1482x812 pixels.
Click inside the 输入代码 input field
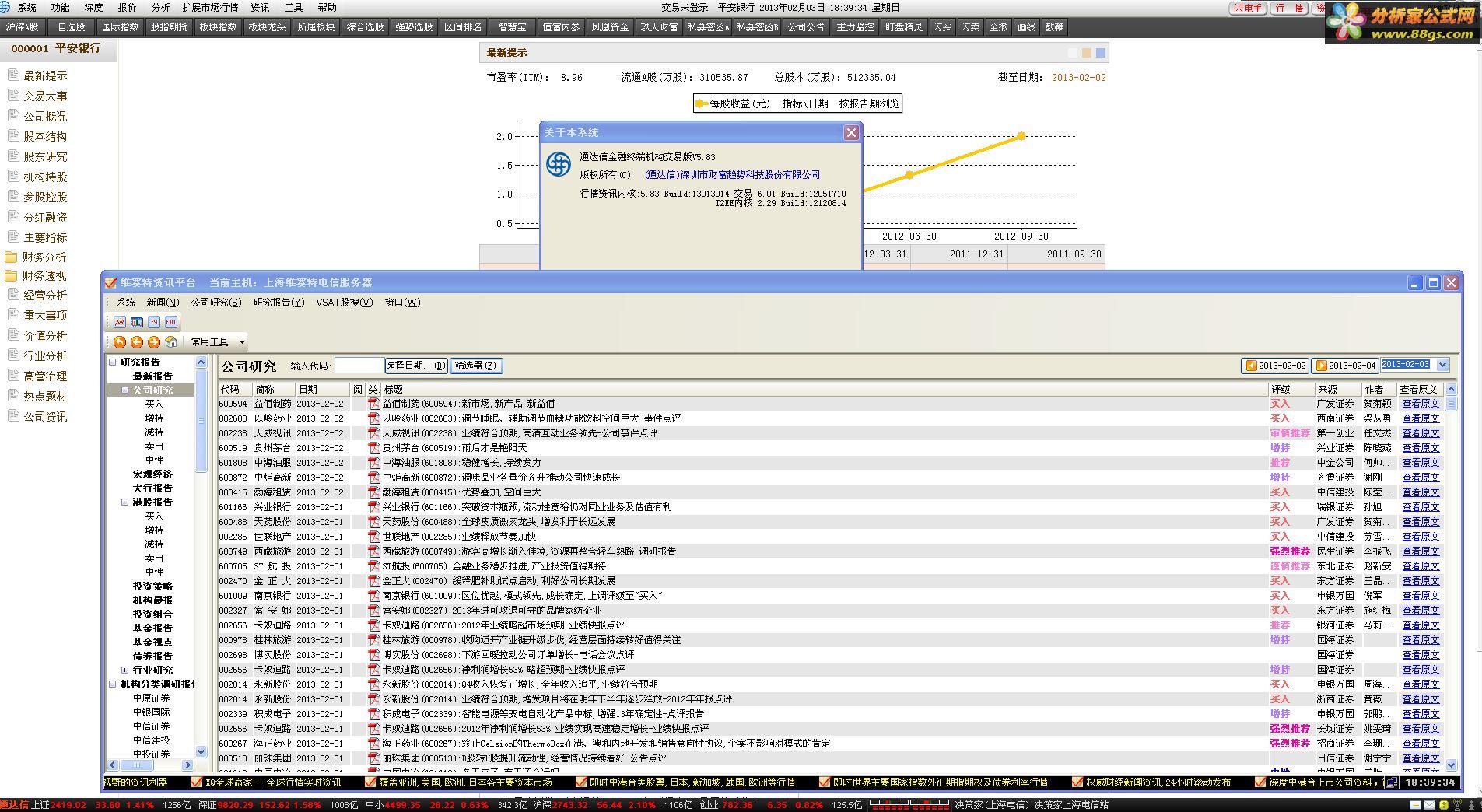359,366
